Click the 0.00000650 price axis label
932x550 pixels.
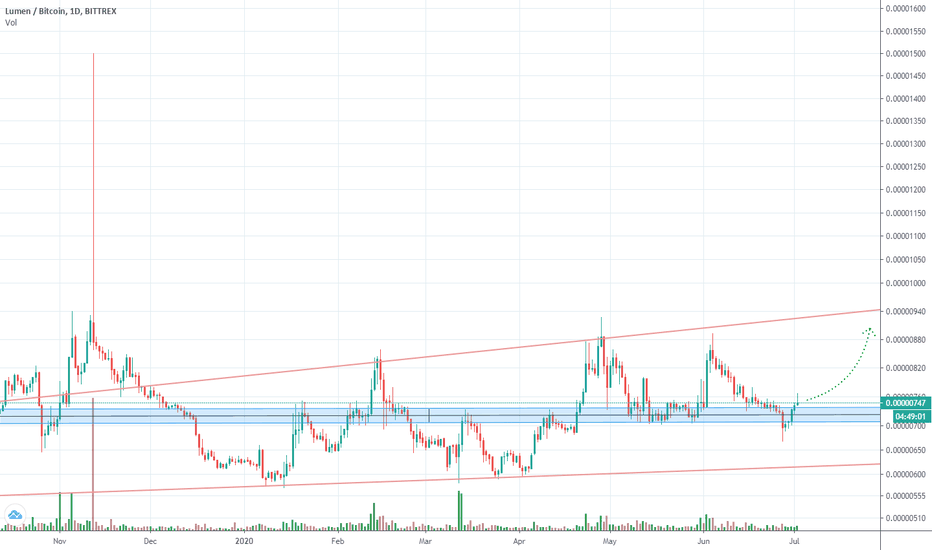[x=905, y=450]
